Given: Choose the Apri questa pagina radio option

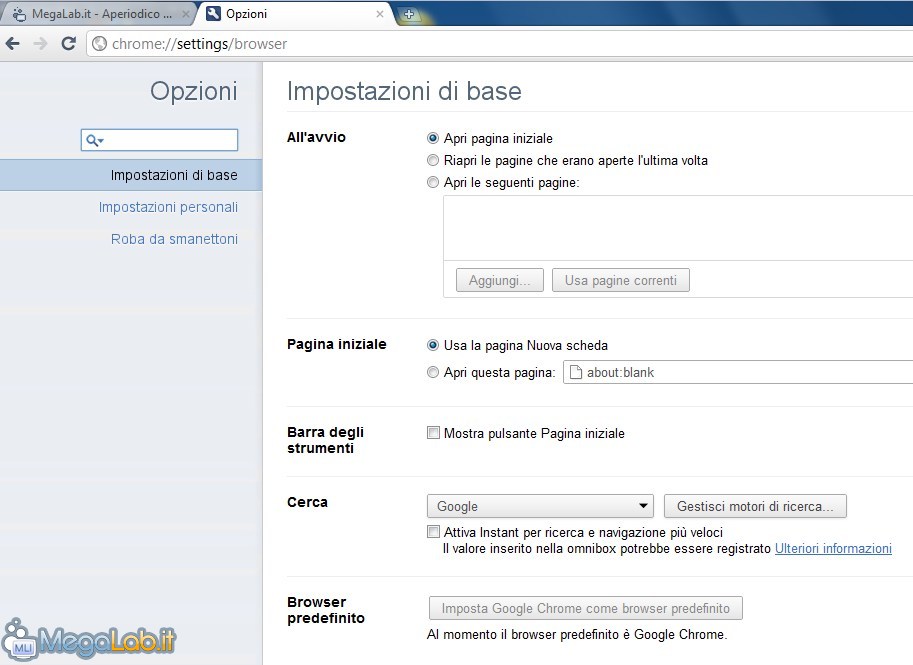Looking at the screenshot, I should pos(433,372).
